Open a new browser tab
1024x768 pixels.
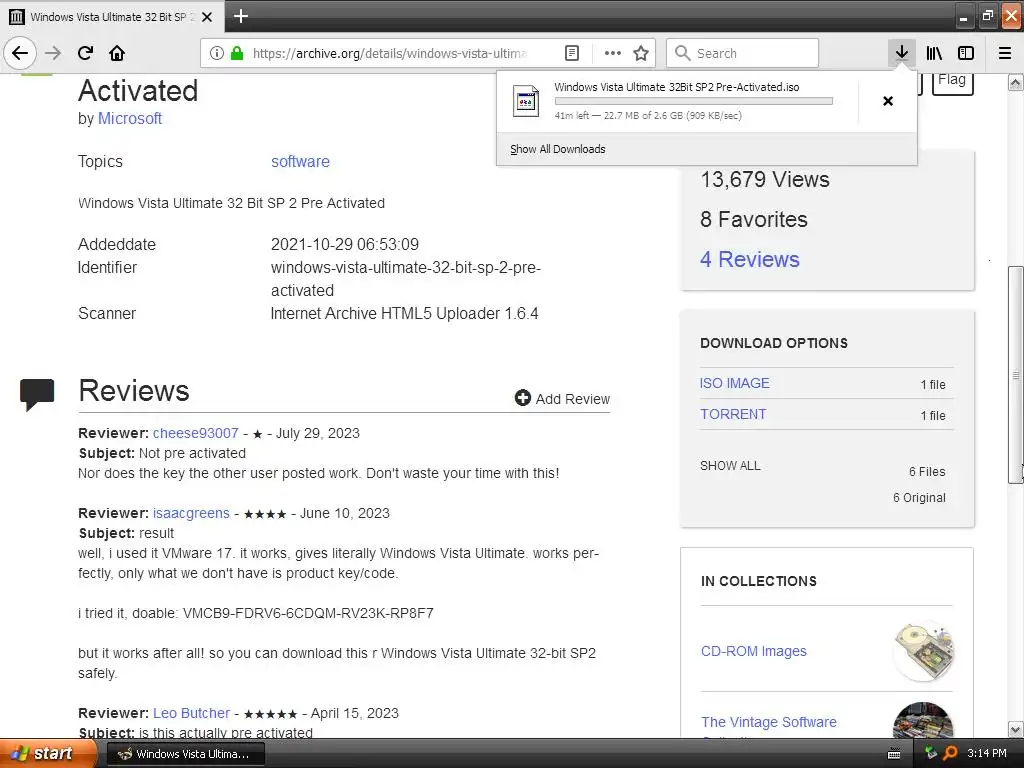coord(241,16)
